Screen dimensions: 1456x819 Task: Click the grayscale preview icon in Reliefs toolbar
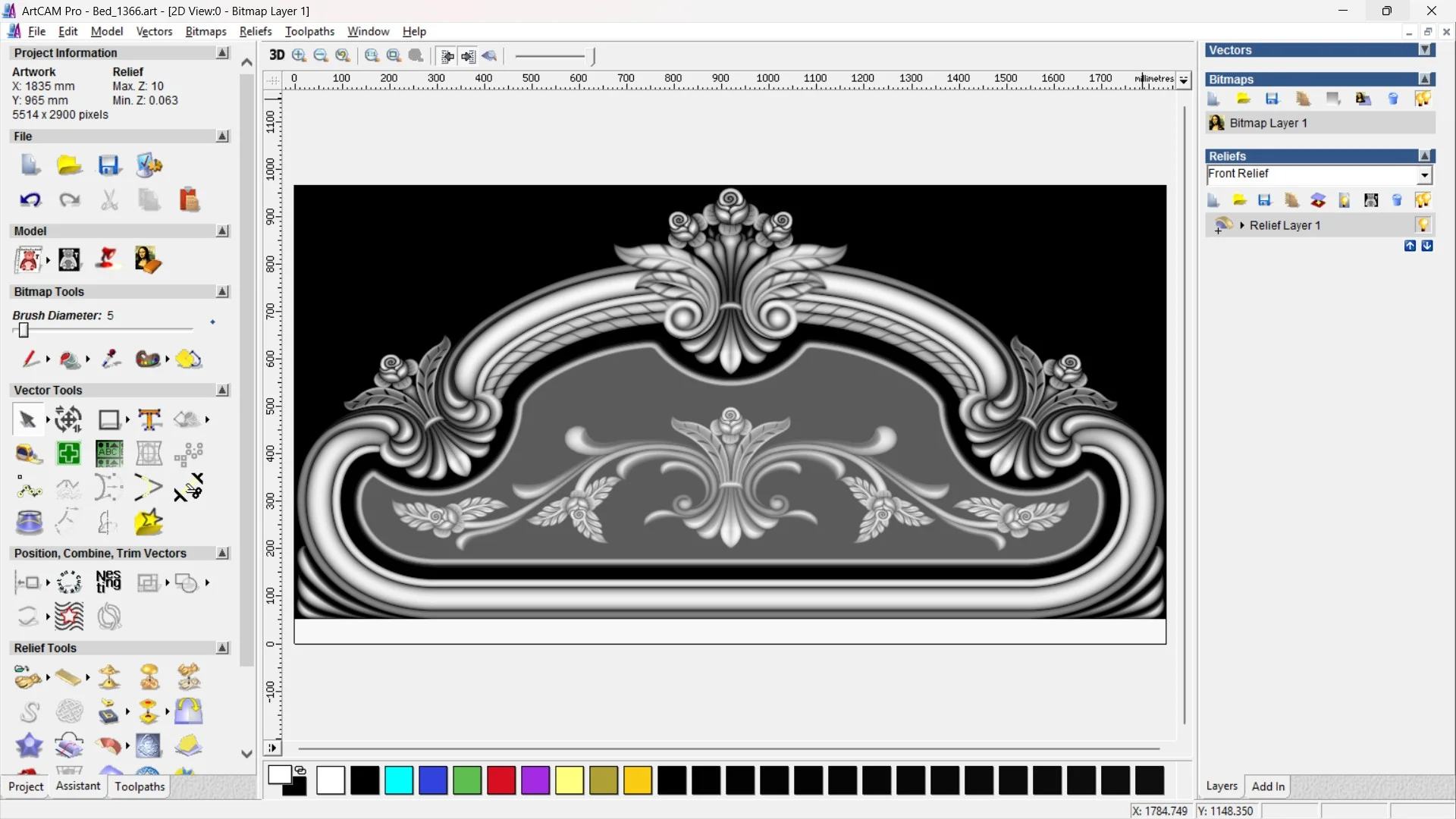click(x=1371, y=201)
